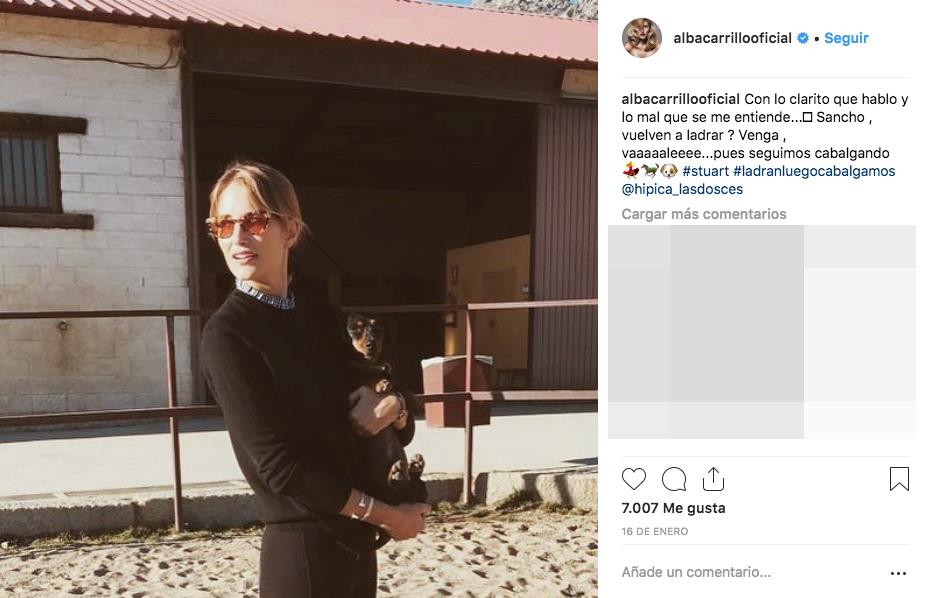931x598 pixels.
Task: View the 7.007 Me gusta likes list
Action: coord(673,508)
